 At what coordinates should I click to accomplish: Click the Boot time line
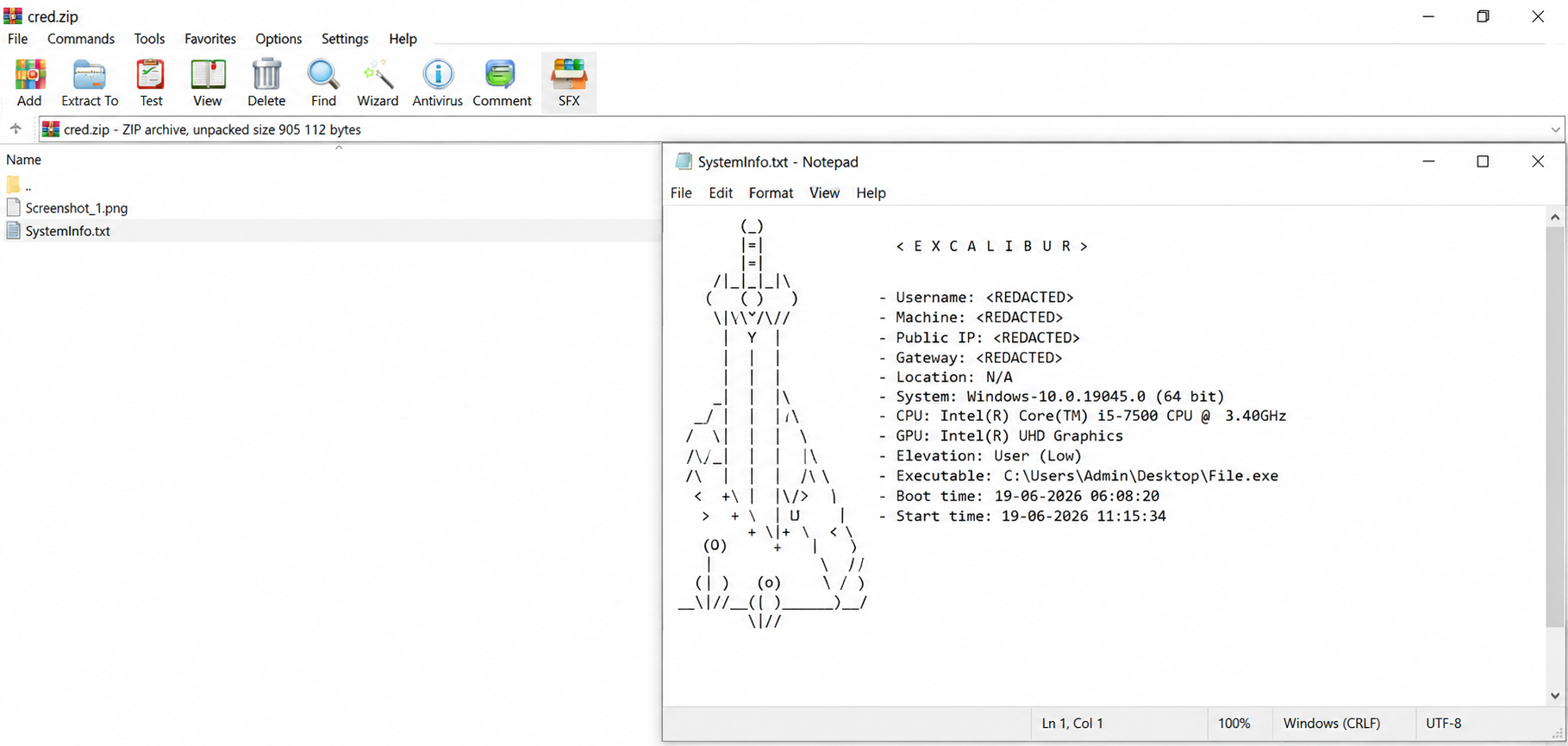click(1019, 497)
